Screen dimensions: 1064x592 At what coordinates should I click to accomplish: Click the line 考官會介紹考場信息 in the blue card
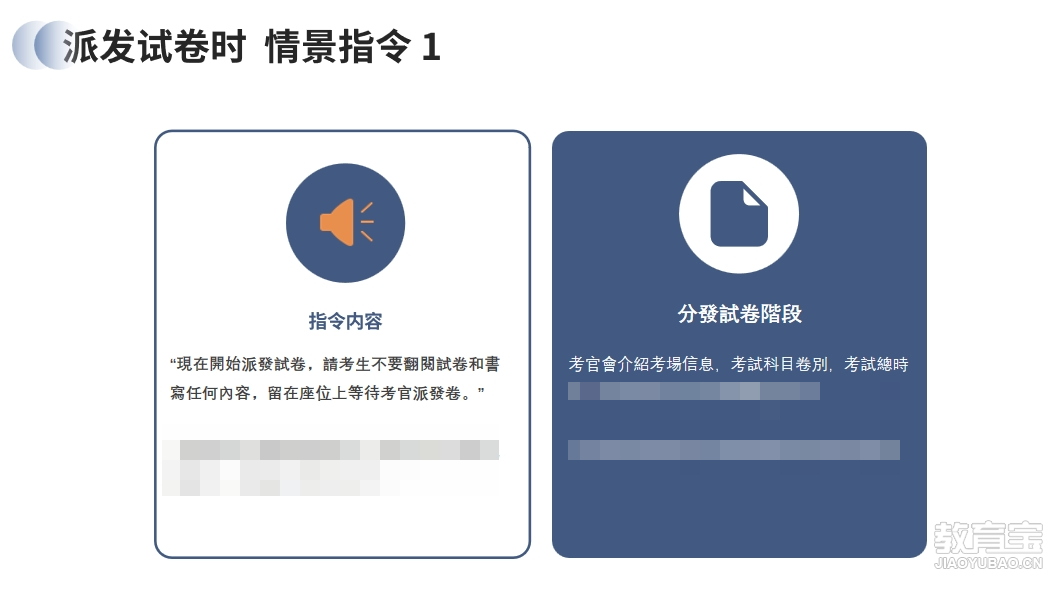[x=738, y=365]
